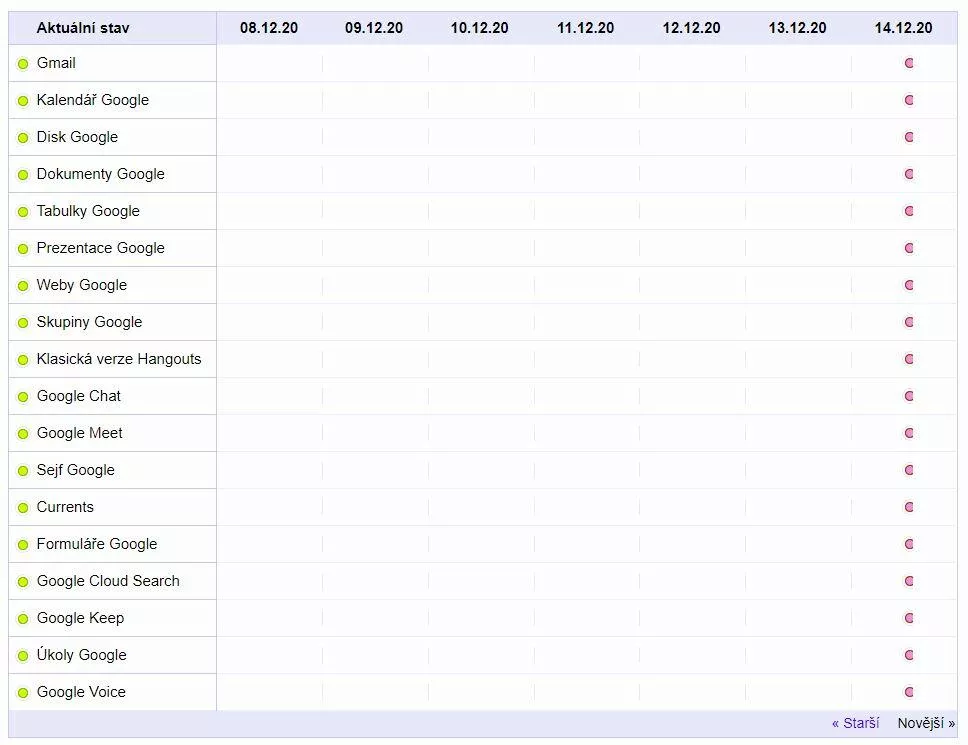This screenshot has width=968, height=745.
Task: Open the Gmail outage marker on 14.12.20
Action: click(909, 63)
